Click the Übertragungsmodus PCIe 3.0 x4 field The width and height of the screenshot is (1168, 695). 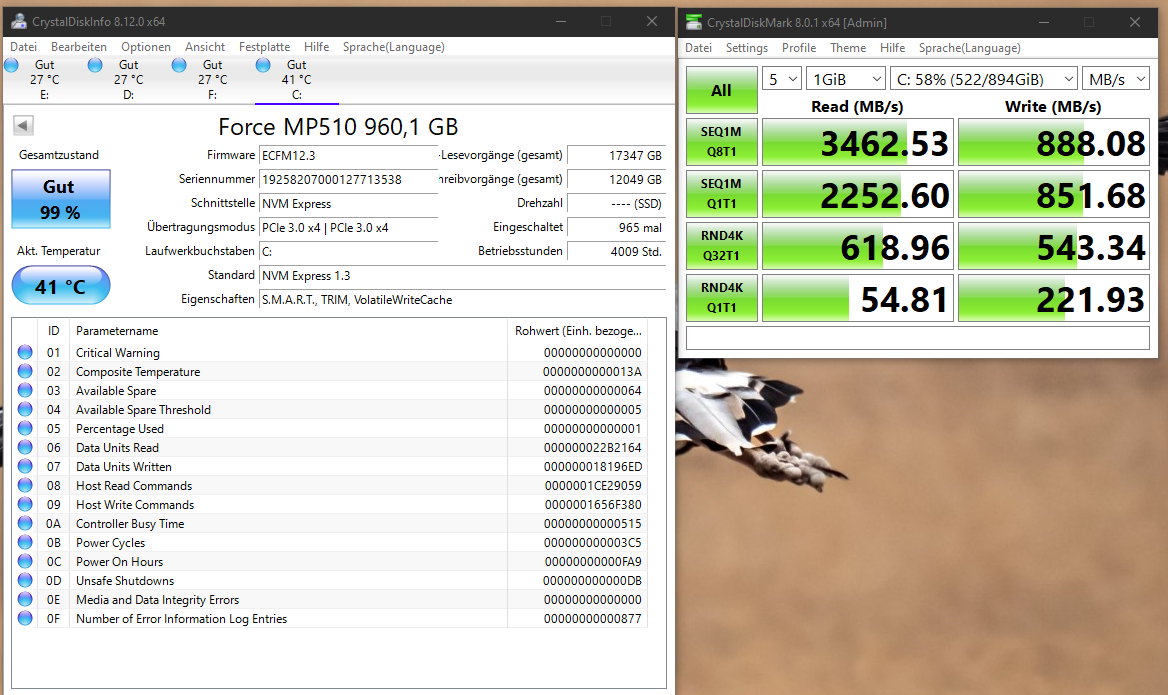(x=348, y=228)
